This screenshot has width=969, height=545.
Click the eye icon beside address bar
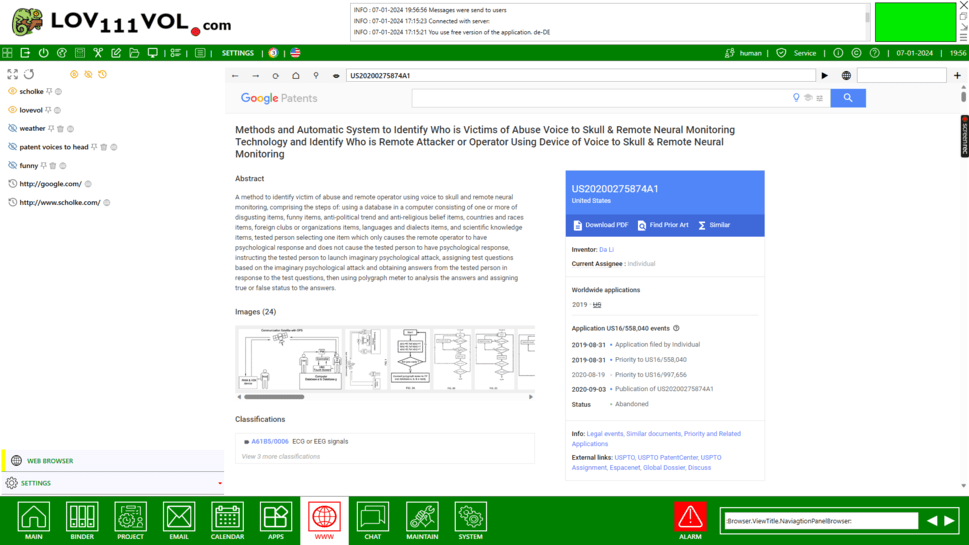[x=336, y=75]
